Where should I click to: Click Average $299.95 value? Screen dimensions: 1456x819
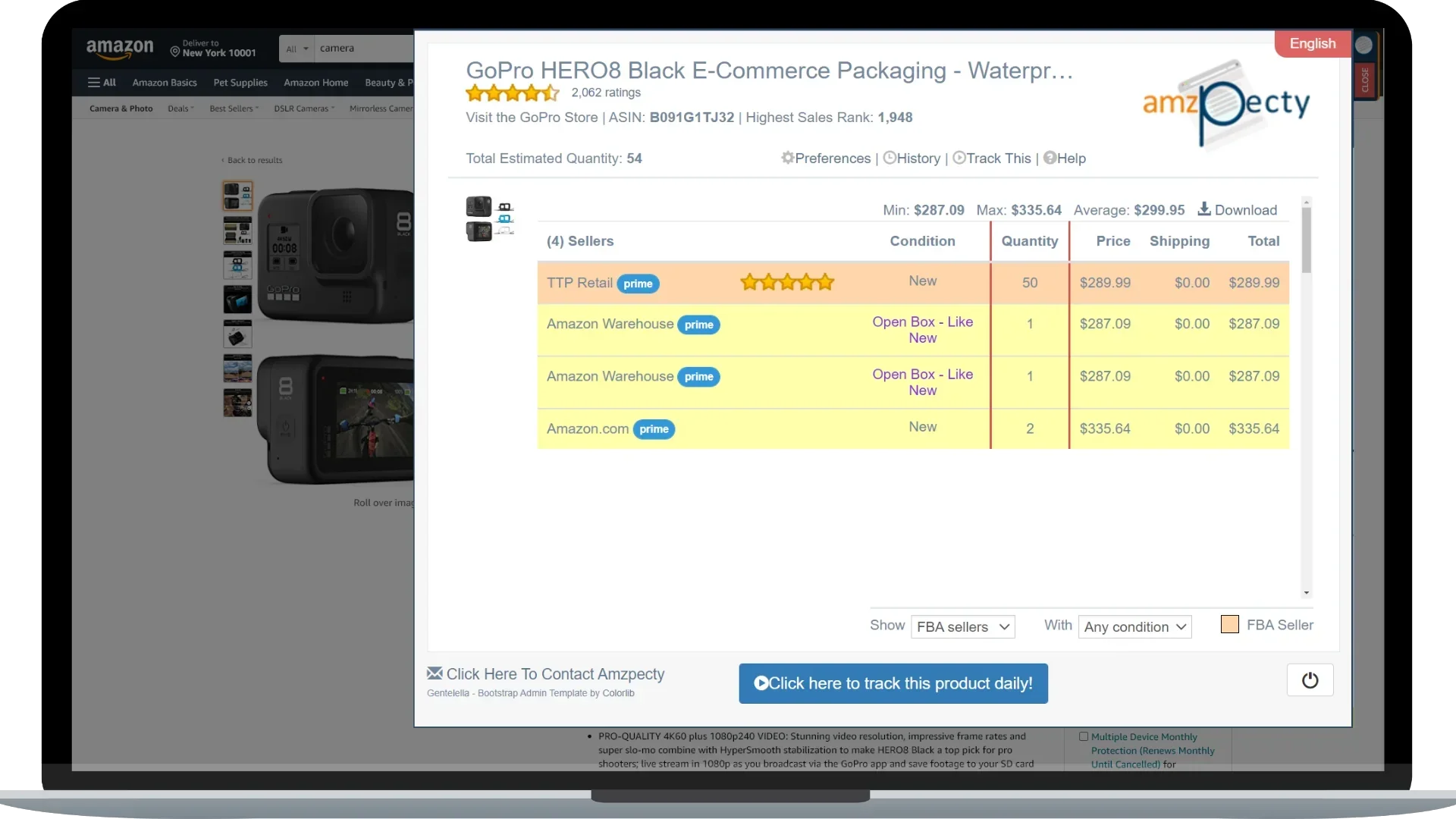click(1159, 210)
